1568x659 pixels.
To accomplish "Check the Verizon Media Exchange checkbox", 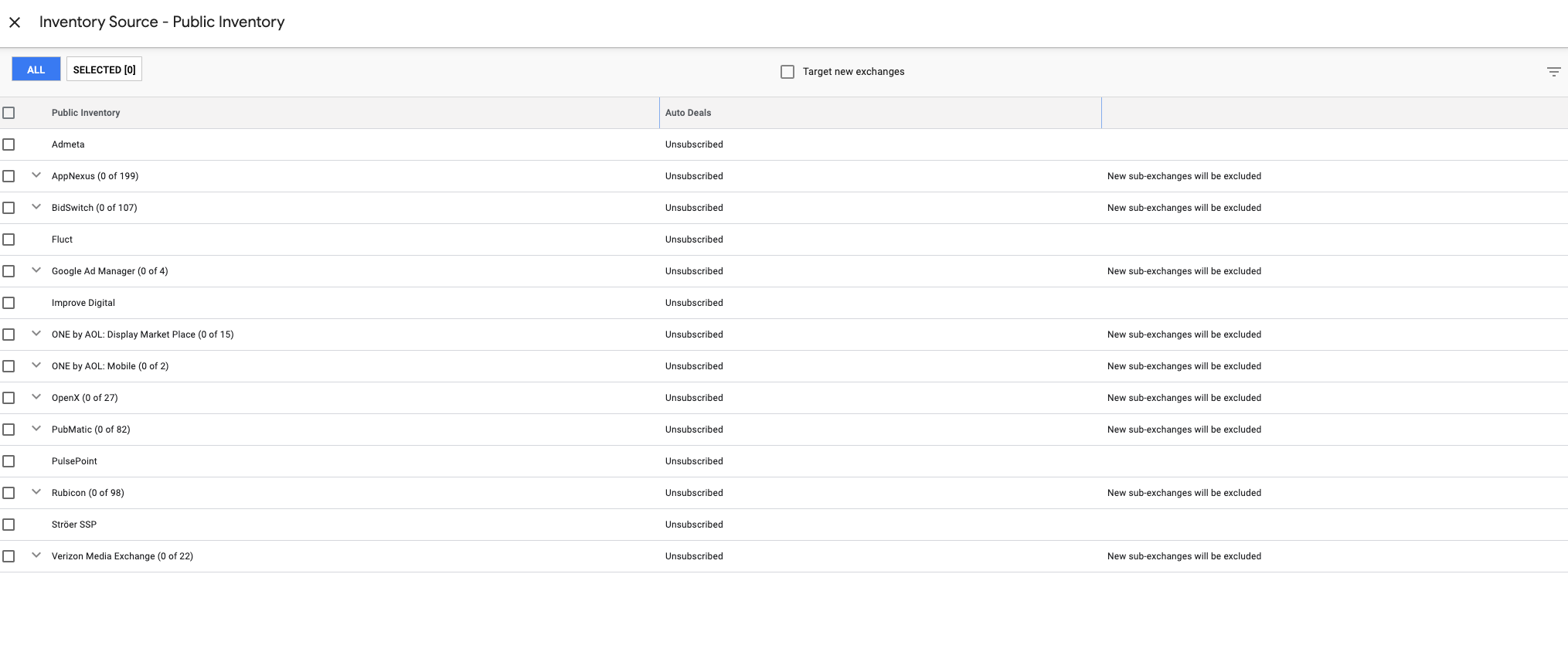I will tap(9, 556).
